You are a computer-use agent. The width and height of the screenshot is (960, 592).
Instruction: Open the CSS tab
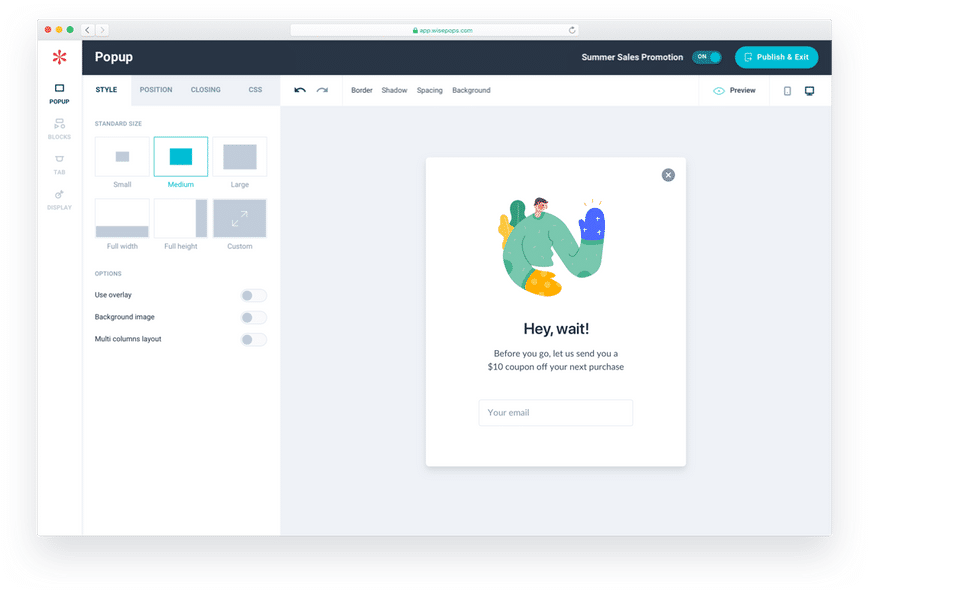coord(255,90)
